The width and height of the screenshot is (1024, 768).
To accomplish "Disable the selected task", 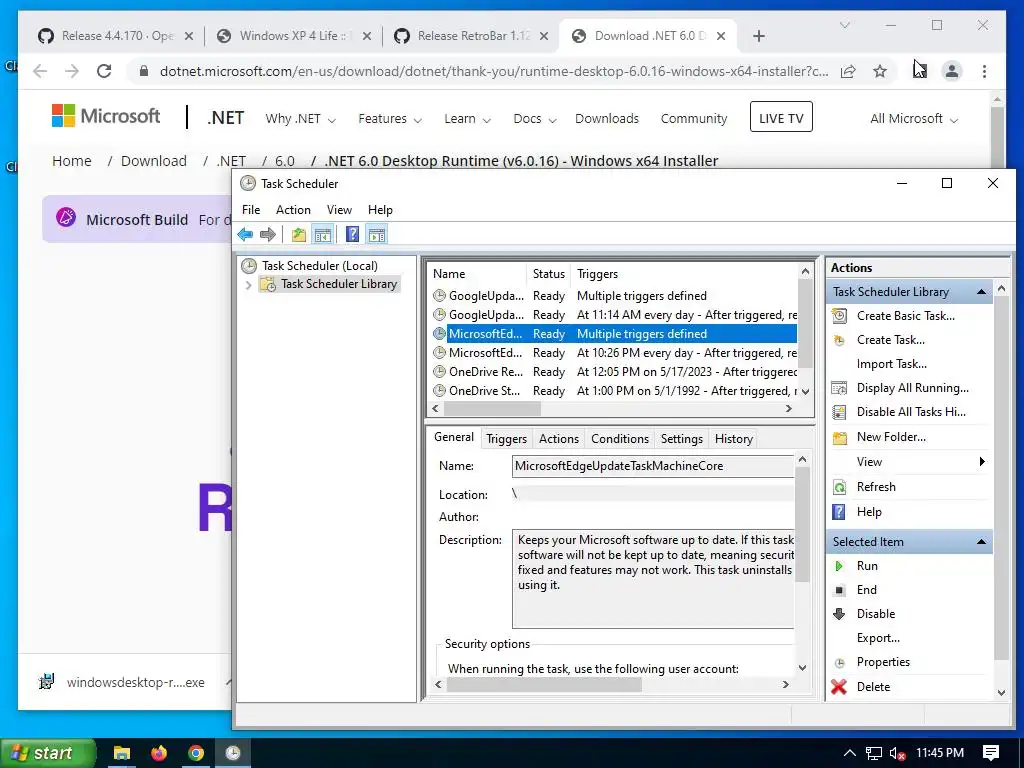I will [x=875, y=614].
